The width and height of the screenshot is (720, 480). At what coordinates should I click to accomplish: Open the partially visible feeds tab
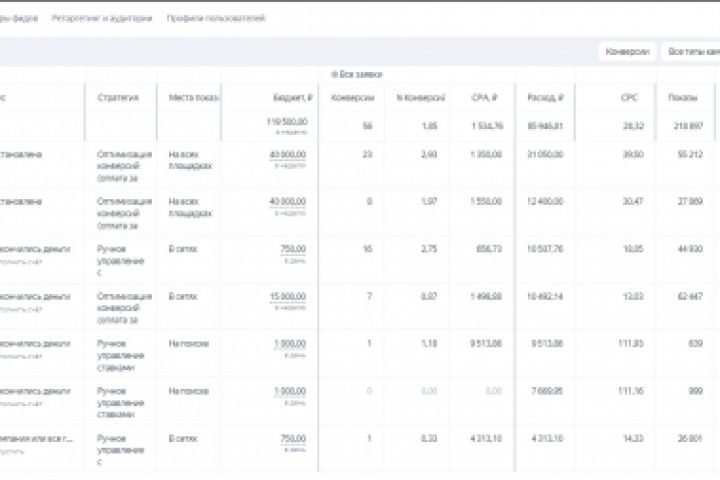(x=18, y=19)
